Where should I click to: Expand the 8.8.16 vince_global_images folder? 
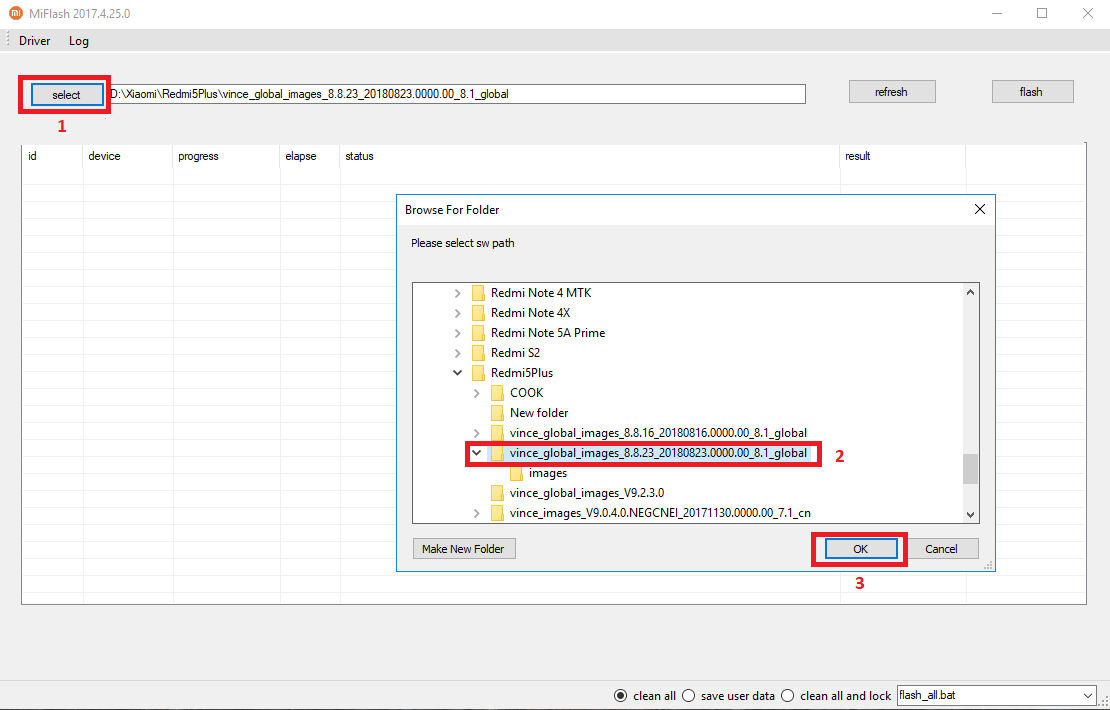(477, 433)
